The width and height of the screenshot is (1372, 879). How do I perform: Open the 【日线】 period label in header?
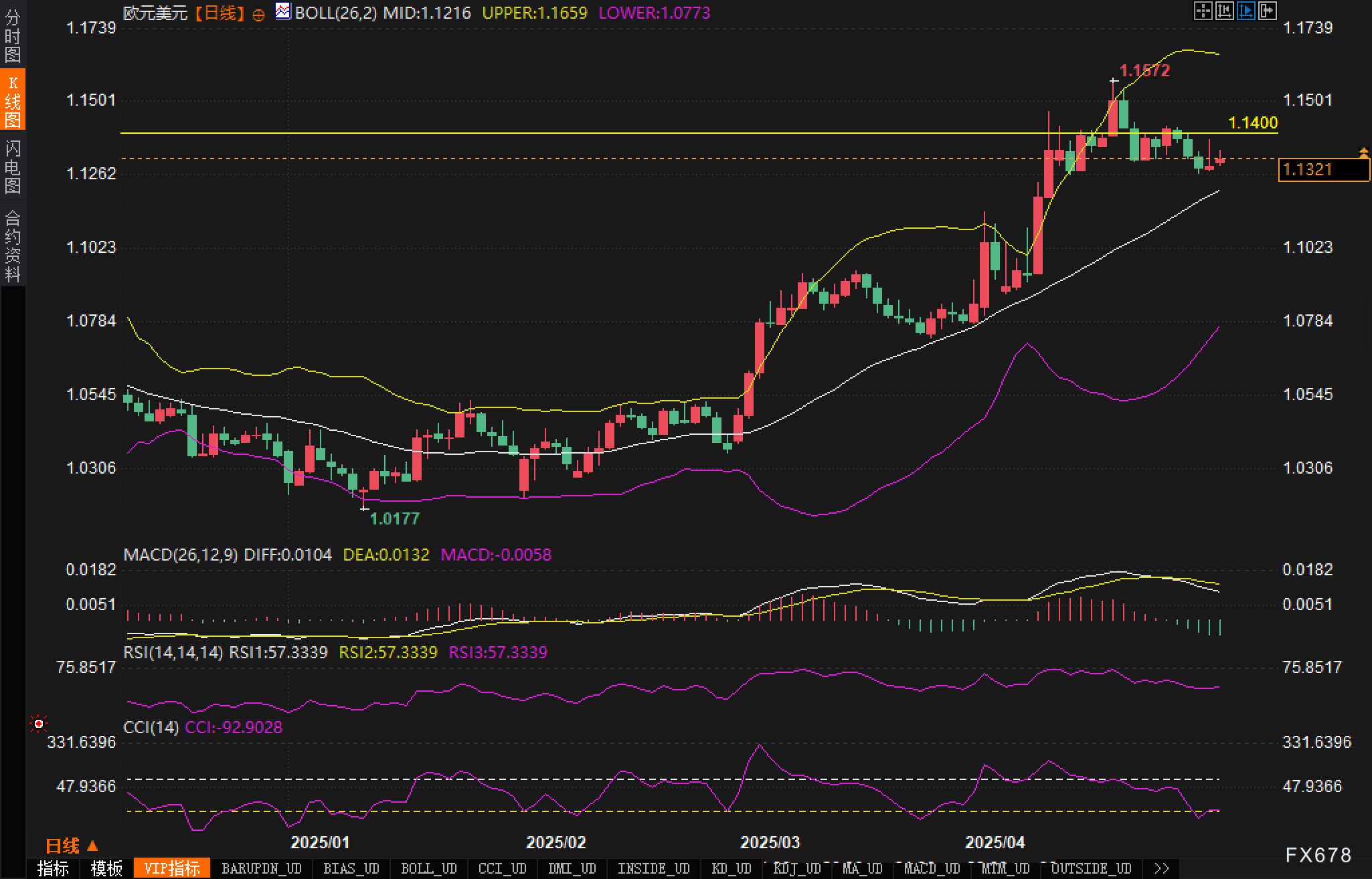pos(220,13)
